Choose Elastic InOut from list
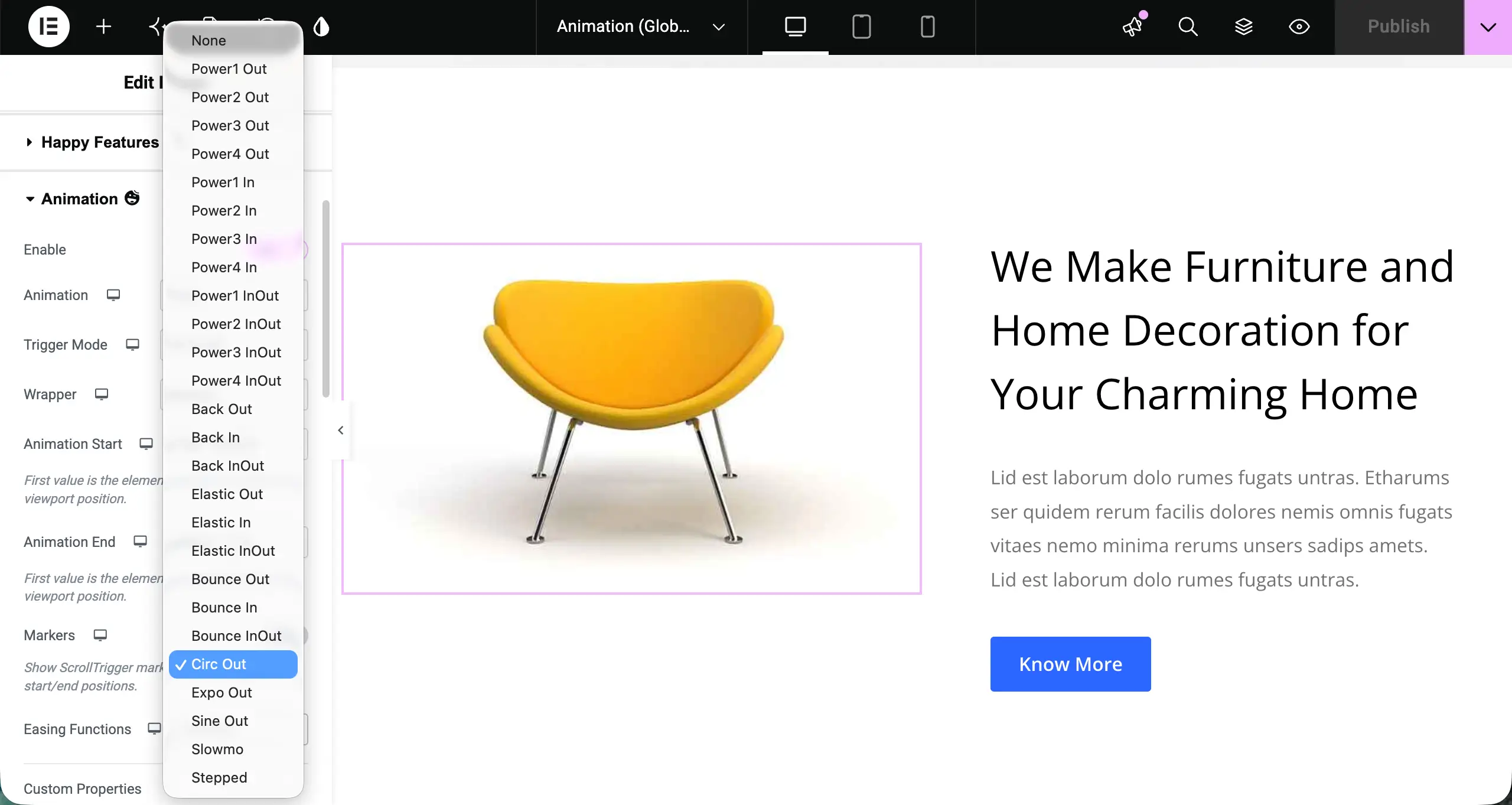This screenshot has width=1512, height=805. tap(233, 551)
